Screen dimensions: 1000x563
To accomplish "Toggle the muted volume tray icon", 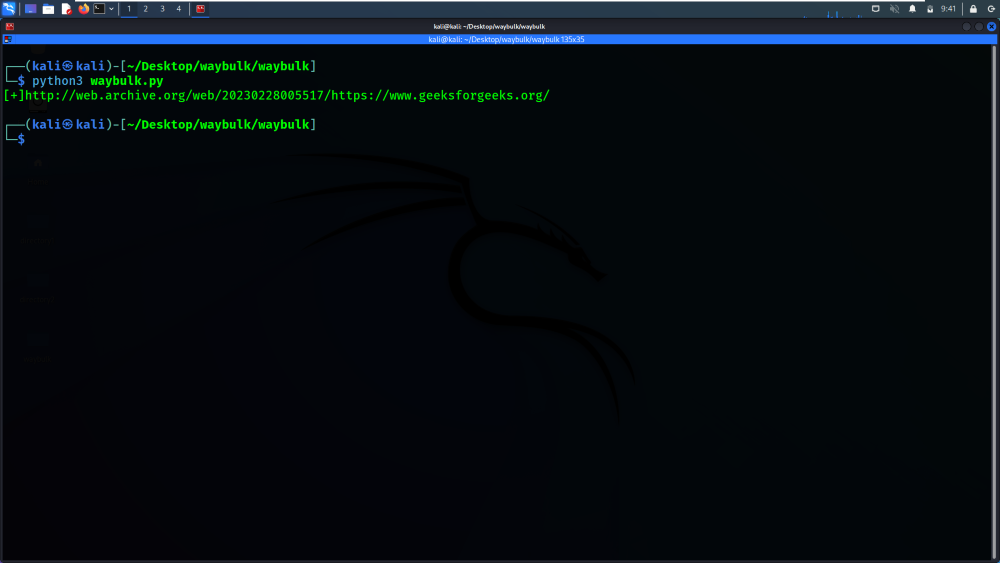I will 894,9.
